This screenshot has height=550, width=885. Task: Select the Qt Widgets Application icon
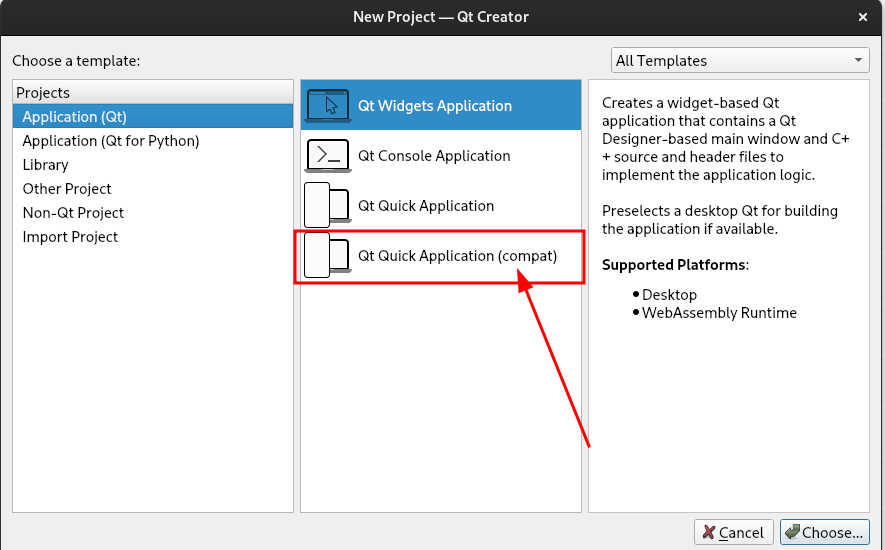328,106
